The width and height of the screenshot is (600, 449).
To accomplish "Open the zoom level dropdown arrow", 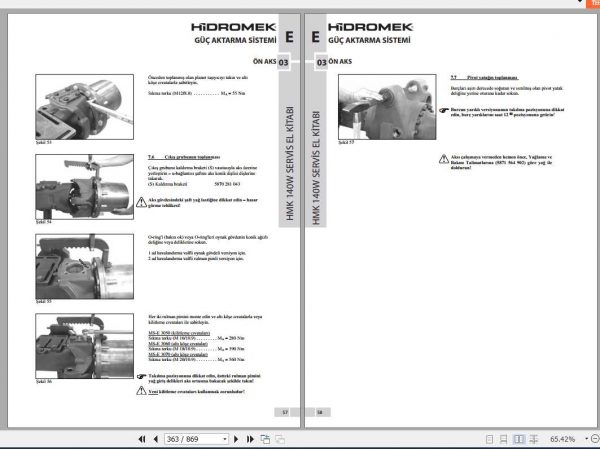I will (x=587, y=439).
